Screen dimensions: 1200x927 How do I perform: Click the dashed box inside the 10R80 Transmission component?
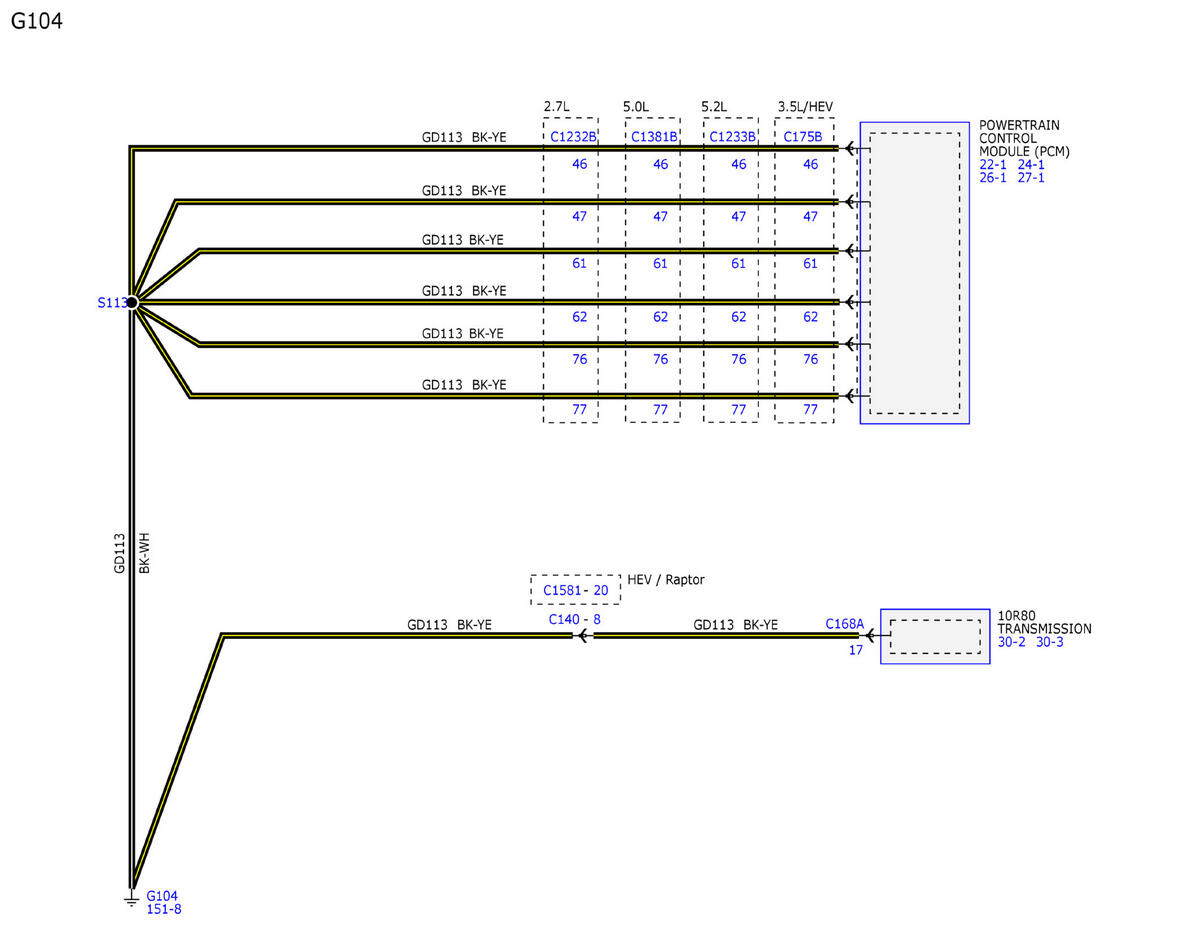click(935, 636)
